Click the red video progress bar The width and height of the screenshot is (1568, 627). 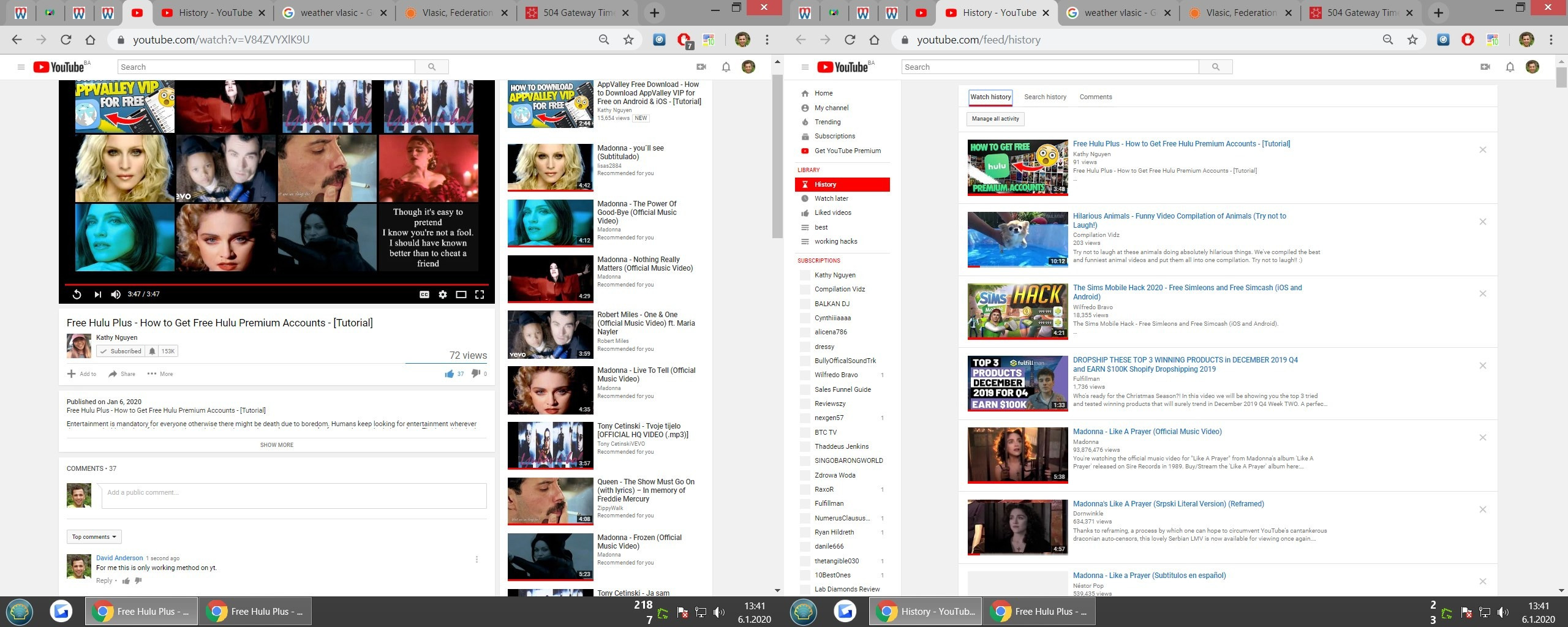point(277,285)
